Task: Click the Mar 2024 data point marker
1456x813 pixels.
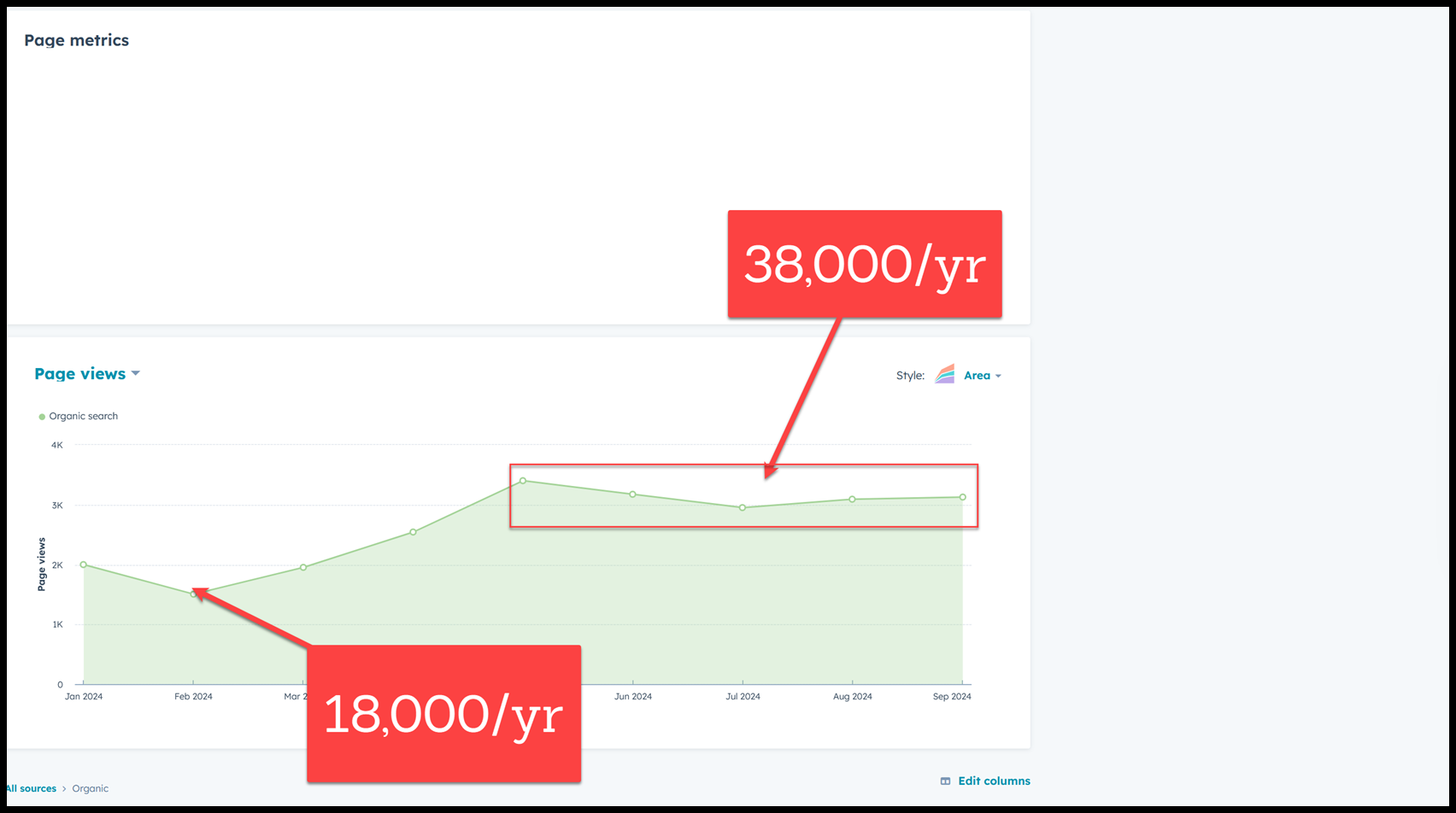Action: point(303,567)
